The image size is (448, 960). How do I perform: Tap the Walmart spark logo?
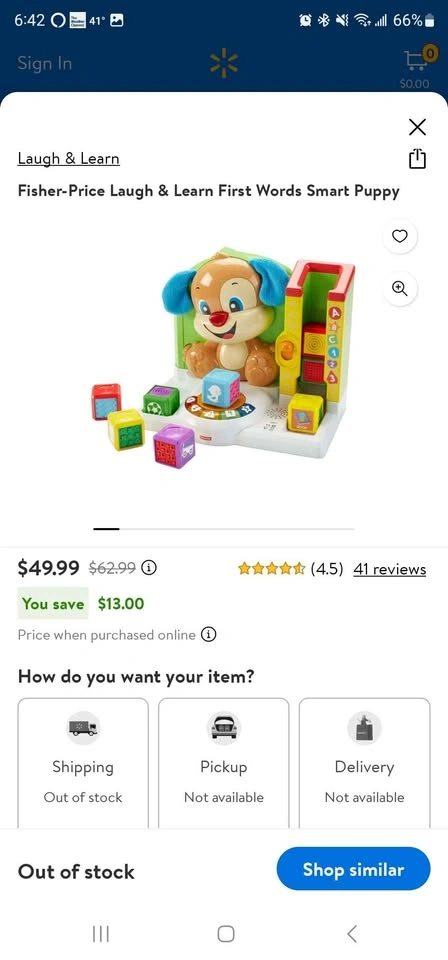point(224,63)
